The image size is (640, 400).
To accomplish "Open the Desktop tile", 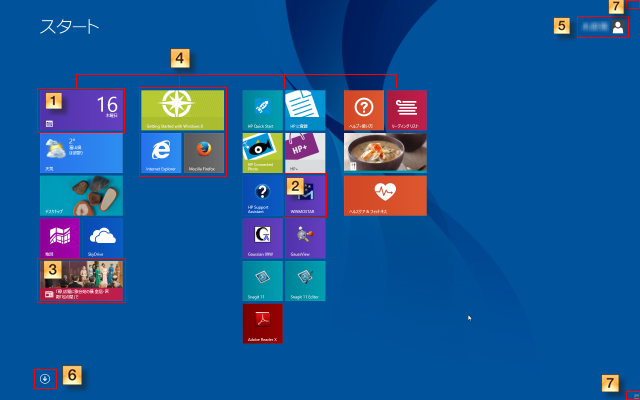I will point(81,196).
